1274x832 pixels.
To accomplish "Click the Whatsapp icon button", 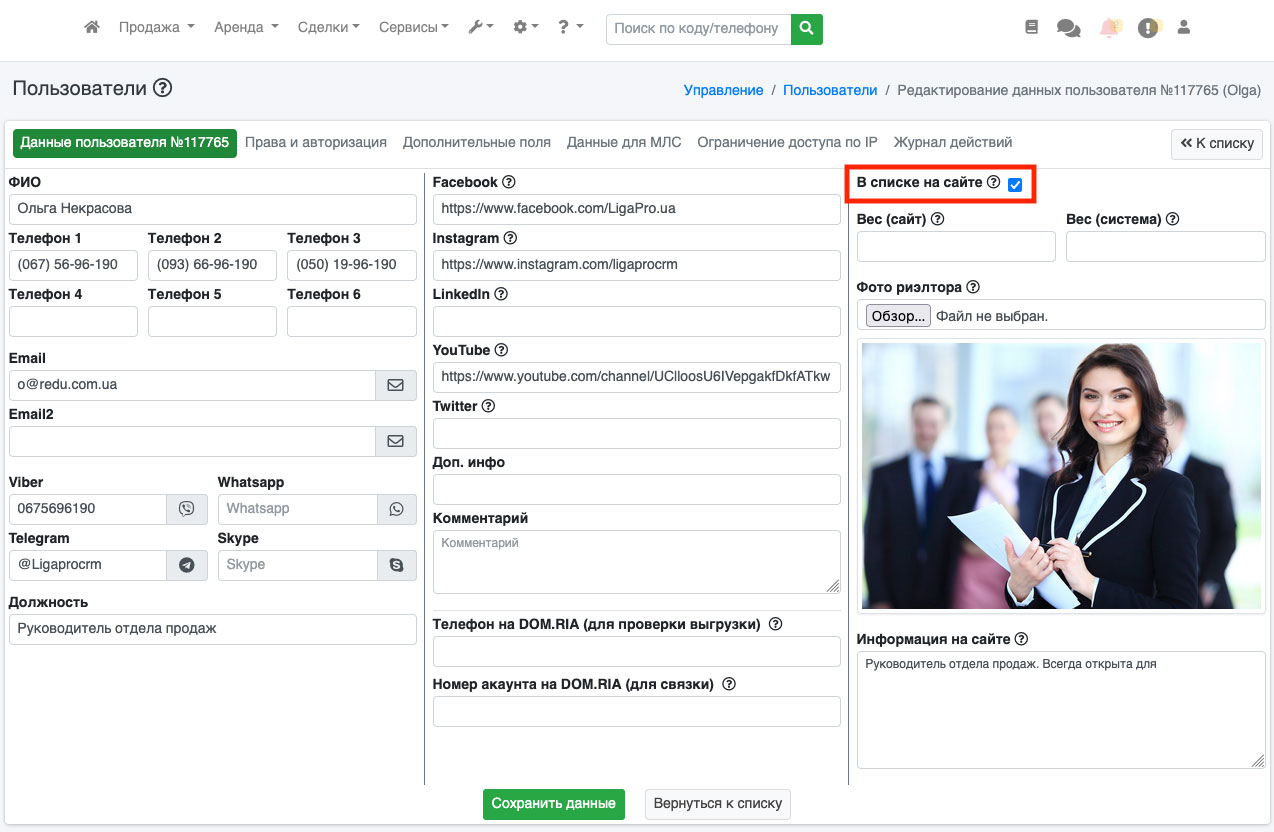I will coord(397,509).
